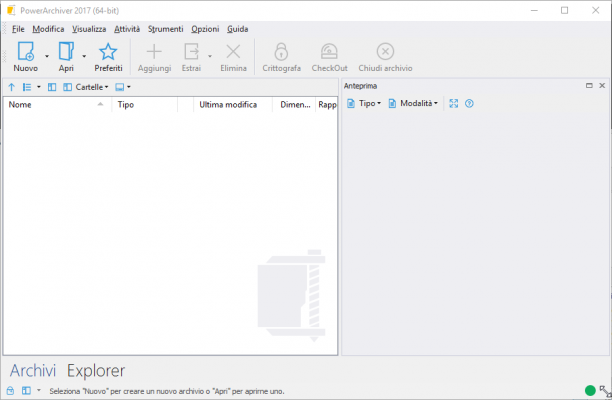Viewport: 612px width, 400px height.
Task: Sort by Ultima modifica column
Action: tap(233, 105)
